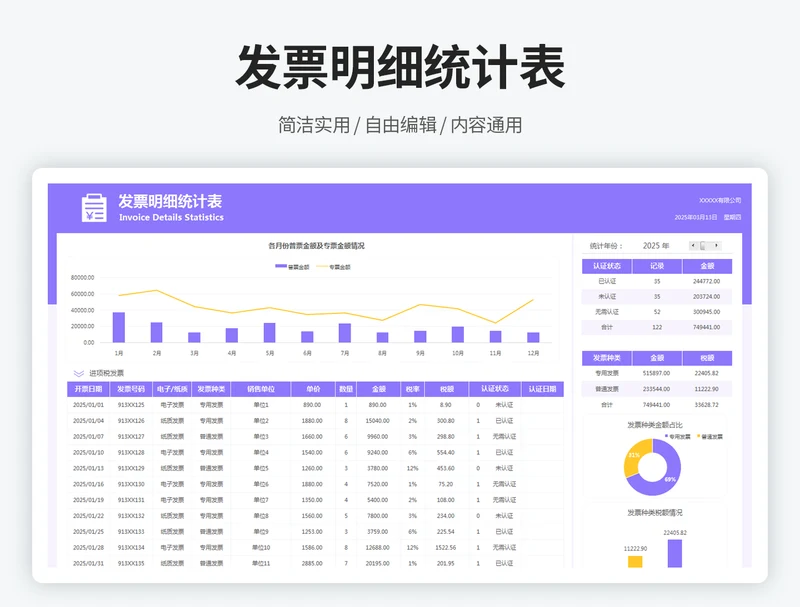The height and width of the screenshot is (607, 800).
Task: Click the 发票种类税额情况 chart title
Action: pyautogui.click(x=655, y=513)
